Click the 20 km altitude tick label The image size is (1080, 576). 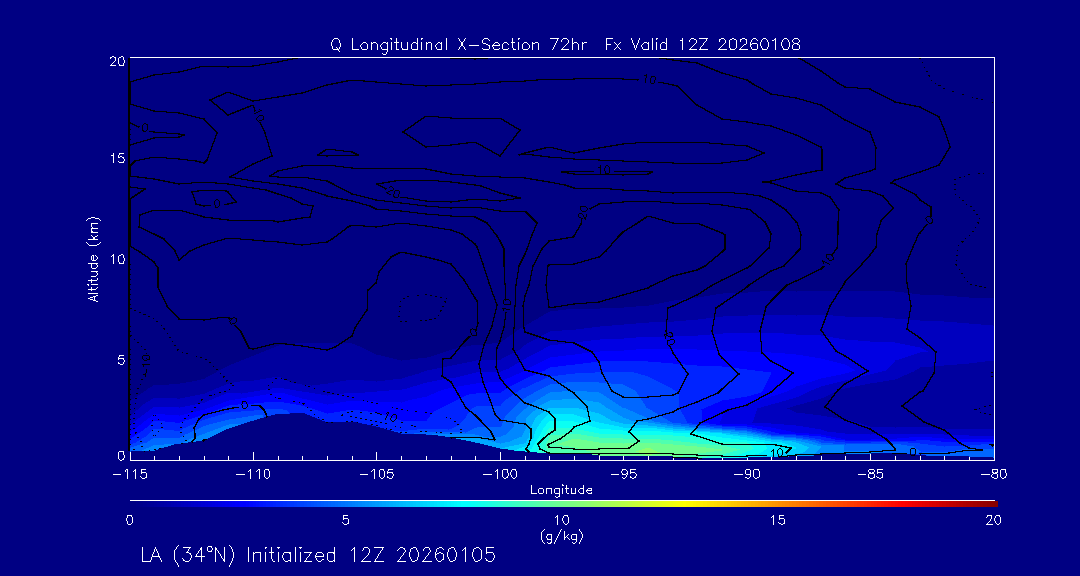click(x=115, y=61)
